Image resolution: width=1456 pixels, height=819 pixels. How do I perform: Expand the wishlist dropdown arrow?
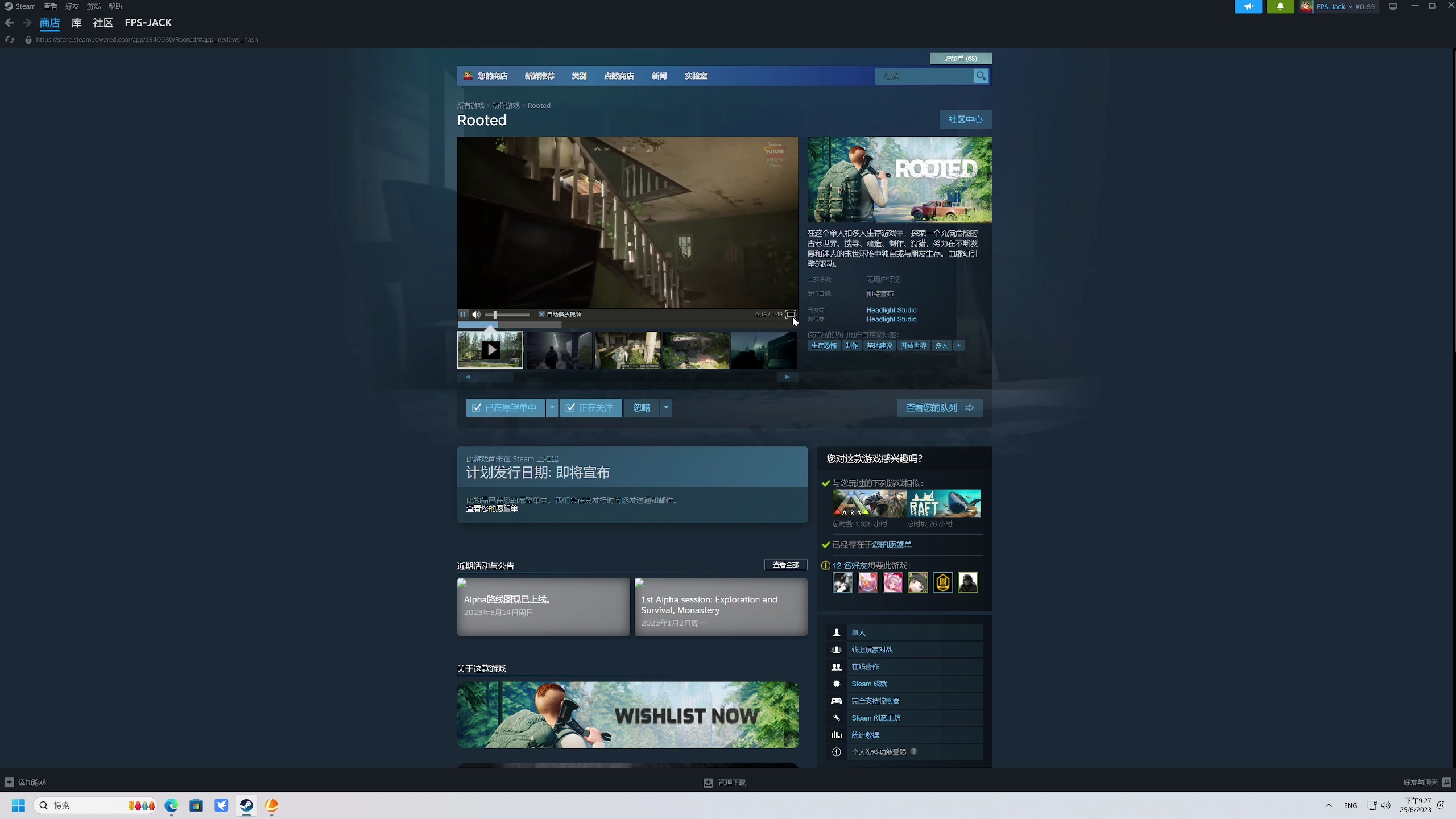tap(552, 408)
